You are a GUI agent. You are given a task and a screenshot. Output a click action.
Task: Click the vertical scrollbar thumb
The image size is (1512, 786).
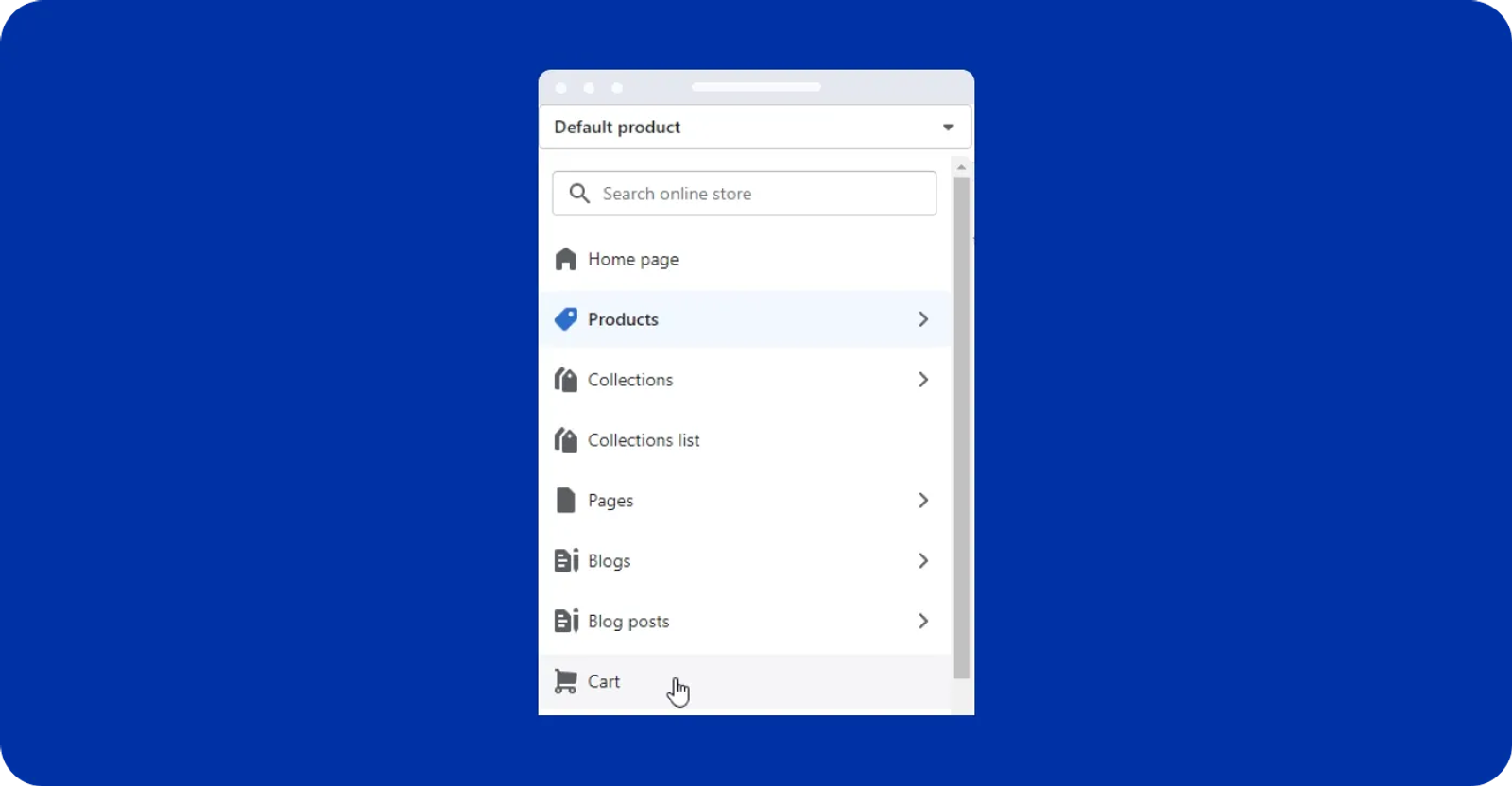(961, 428)
